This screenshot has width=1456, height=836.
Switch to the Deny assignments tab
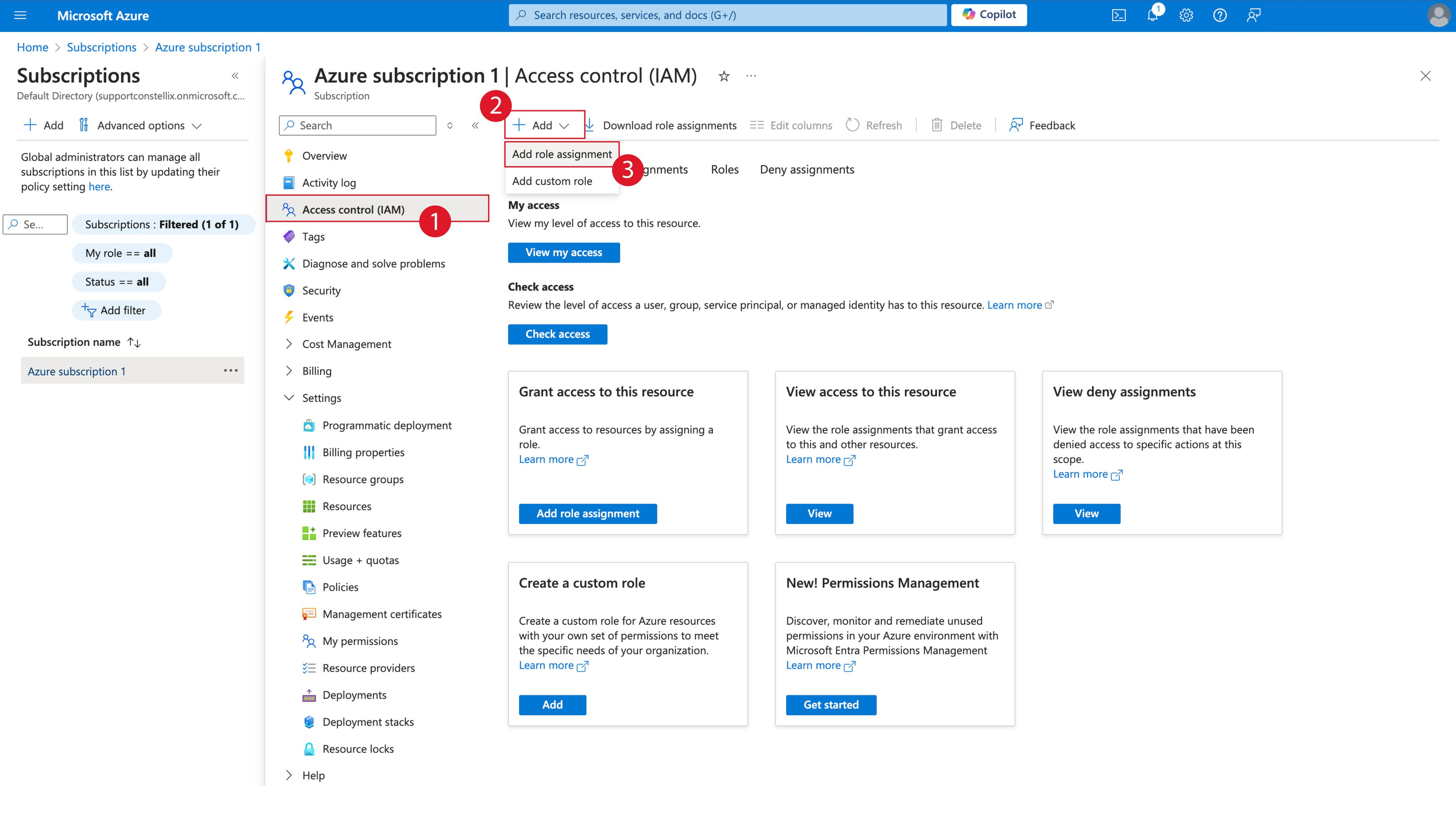point(807,170)
